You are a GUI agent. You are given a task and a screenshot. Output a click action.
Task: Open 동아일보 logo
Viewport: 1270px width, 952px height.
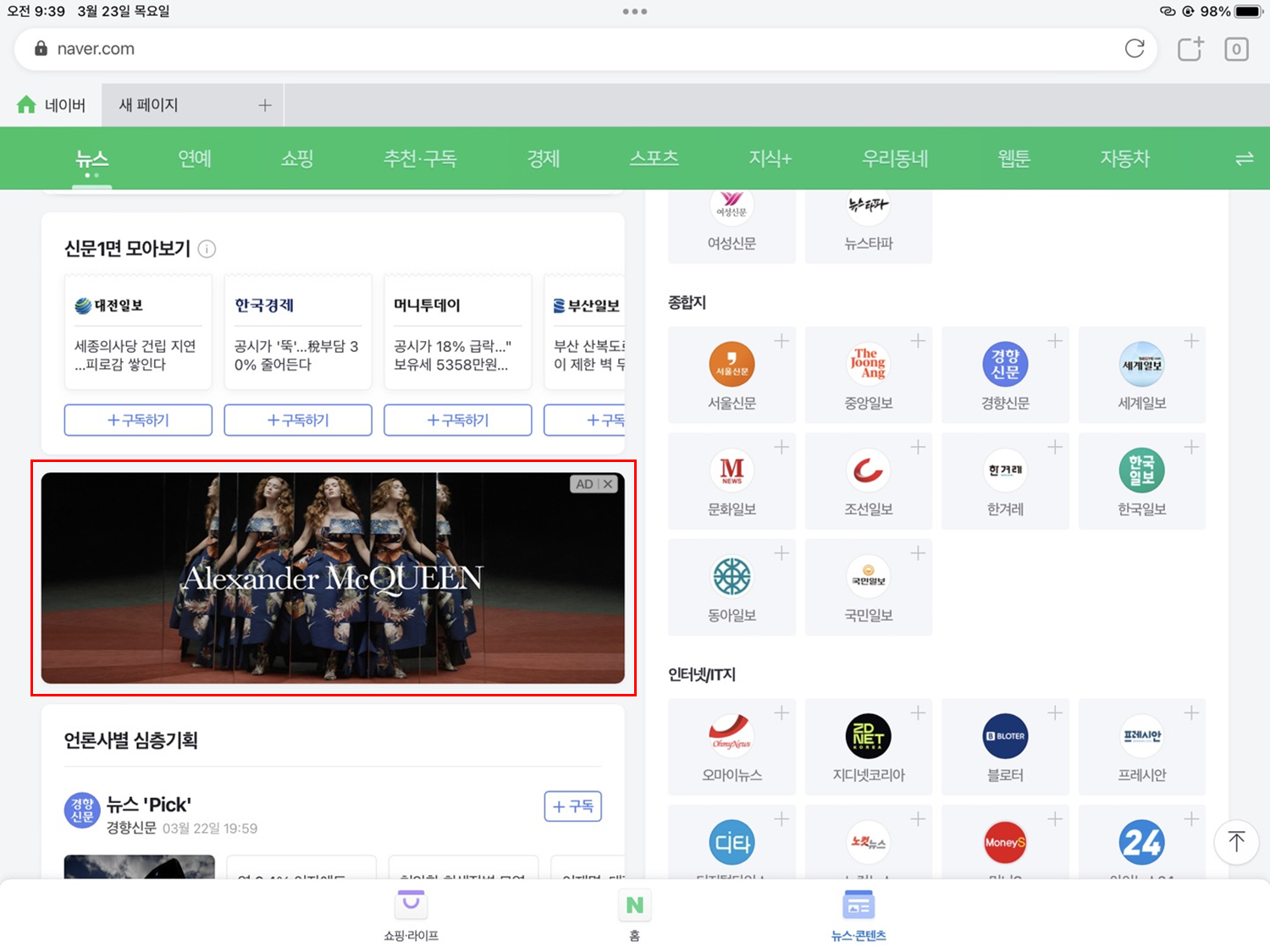click(x=732, y=577)
